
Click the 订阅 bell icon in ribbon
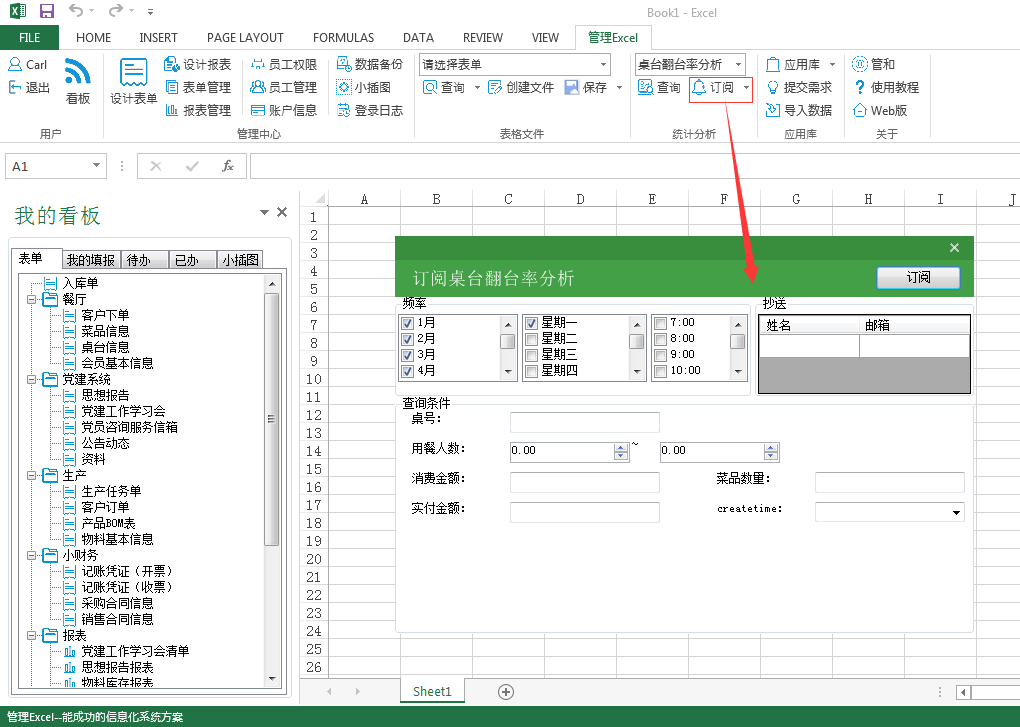pos(699,87)
